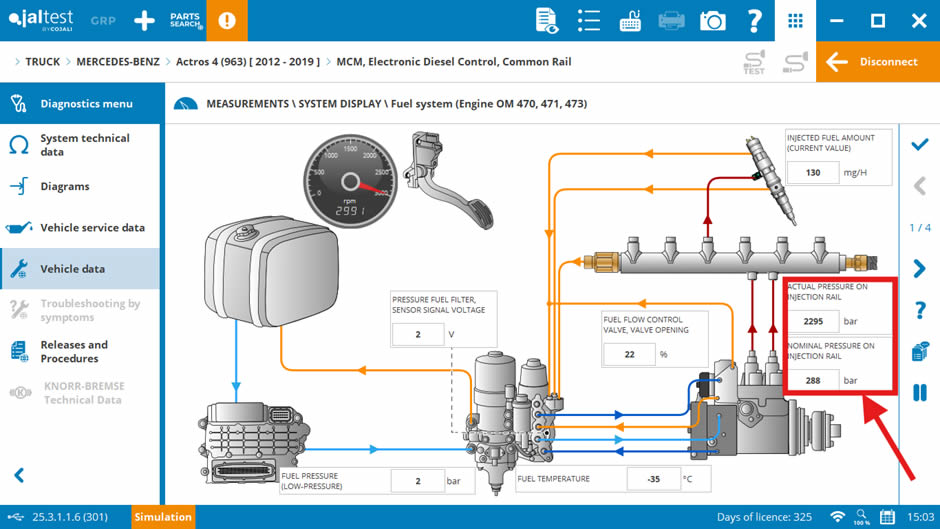The width and height of the screenshot is (940, 529).
Task: Open the GRP section
Action: (103, 20)
